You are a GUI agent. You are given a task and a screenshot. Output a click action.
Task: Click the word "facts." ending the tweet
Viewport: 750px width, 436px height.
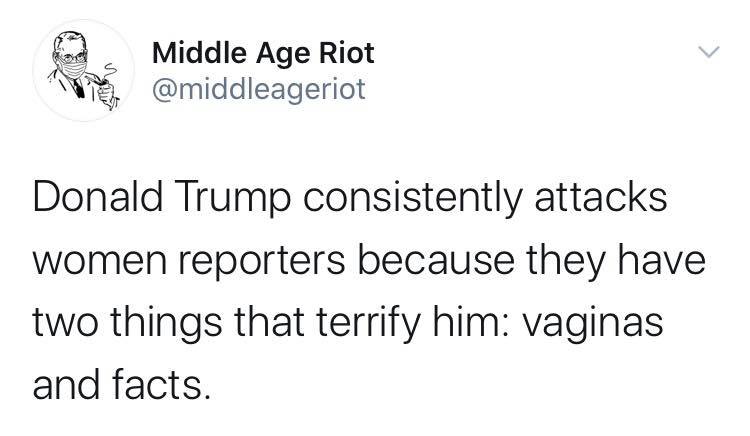tap(162, 384)
